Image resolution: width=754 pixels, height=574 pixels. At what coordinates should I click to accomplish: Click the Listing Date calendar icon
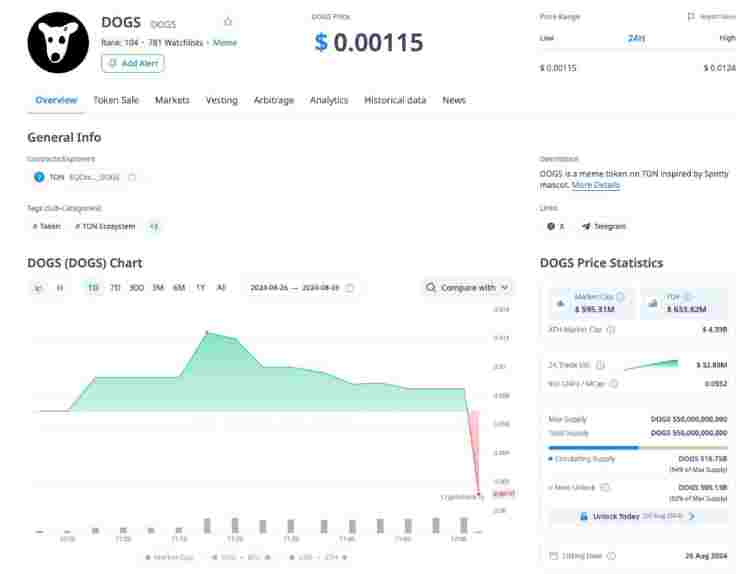coord(553,556)
